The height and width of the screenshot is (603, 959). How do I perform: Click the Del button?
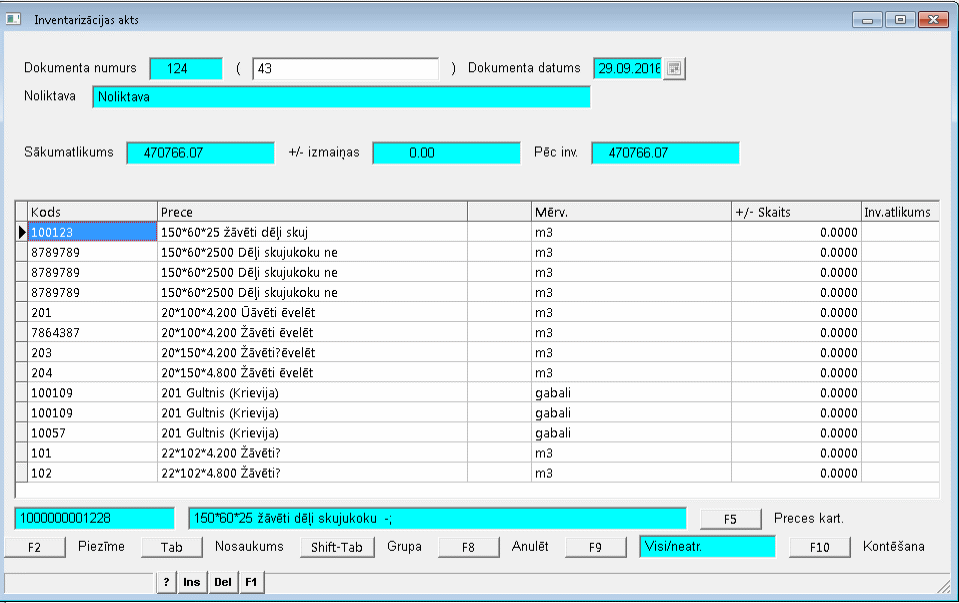[223, 582]
